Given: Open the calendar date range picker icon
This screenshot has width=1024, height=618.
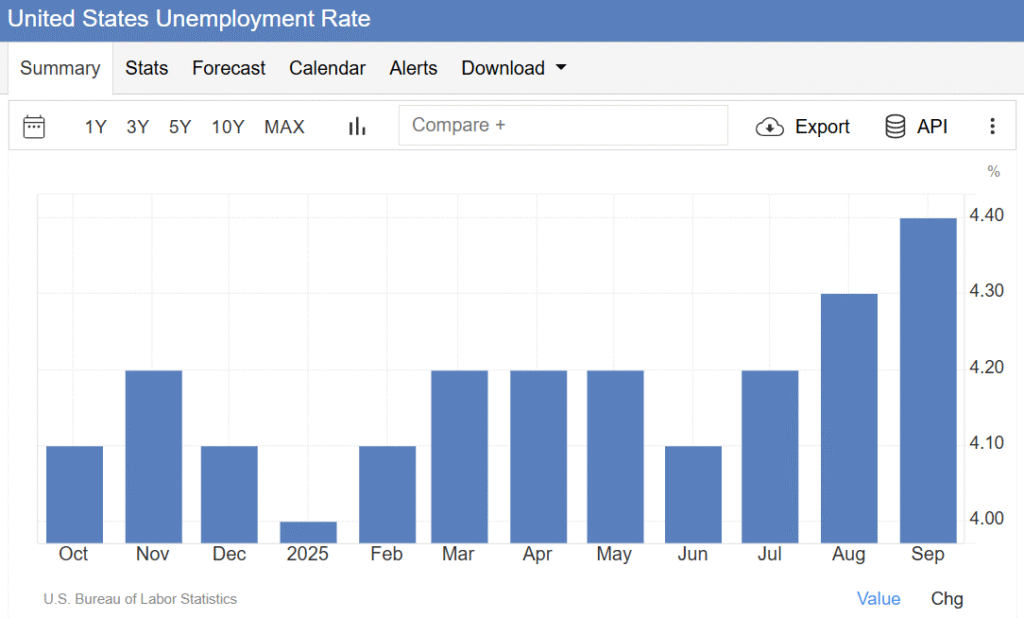Looking at the screenshot, I should coord(34,126).
